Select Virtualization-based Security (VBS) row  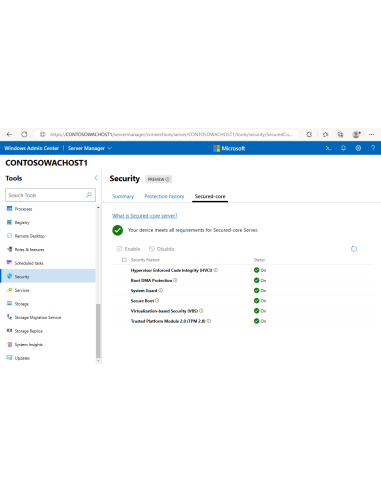(x=243, y=311)
